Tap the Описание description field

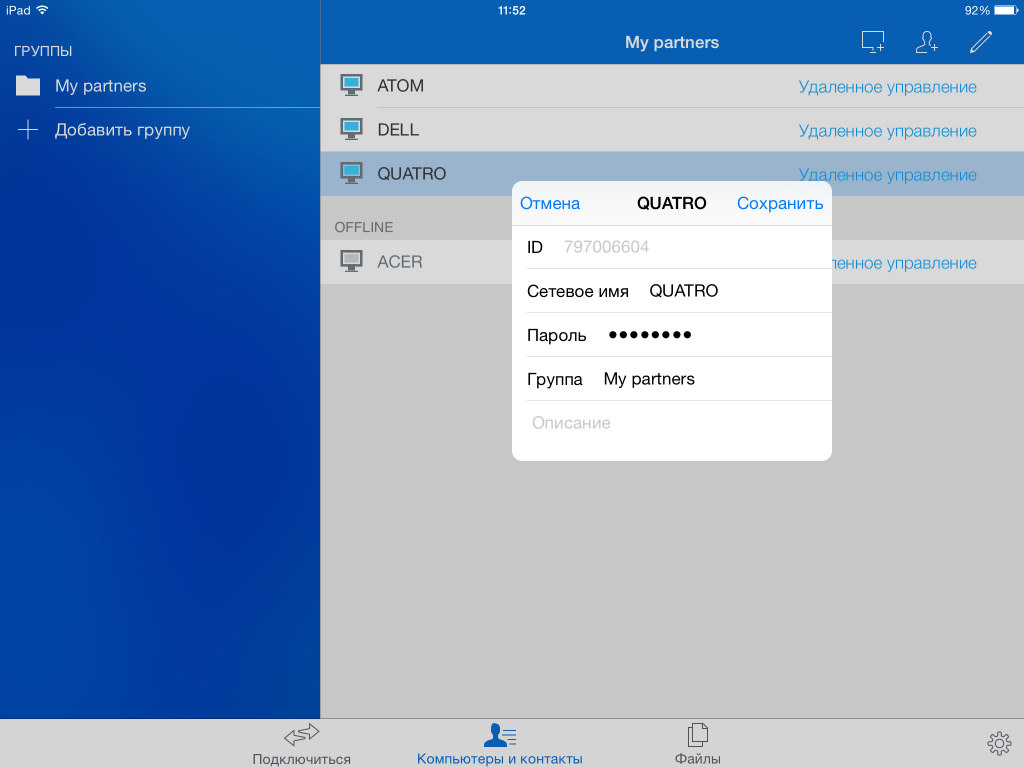coord(670,423)
